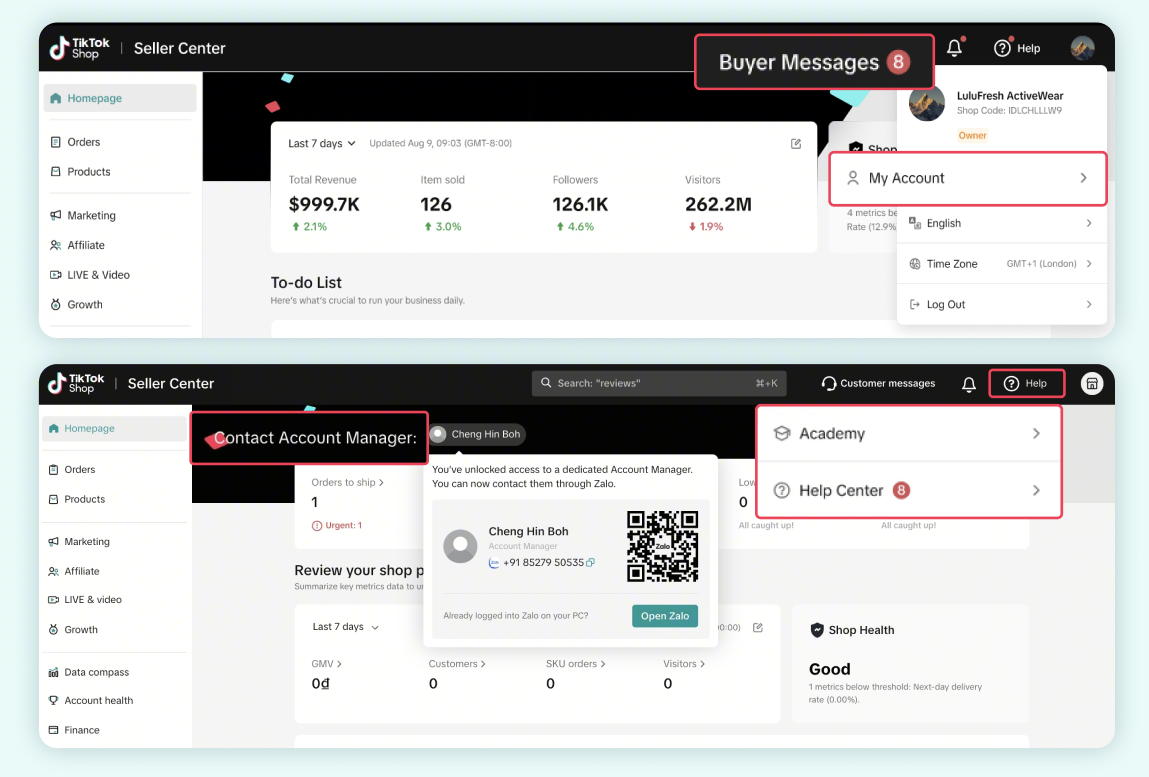The width and height of the screenshot is (1149, 777).
Task: Click the Zalo QR code image
Action: click(662, 546)
